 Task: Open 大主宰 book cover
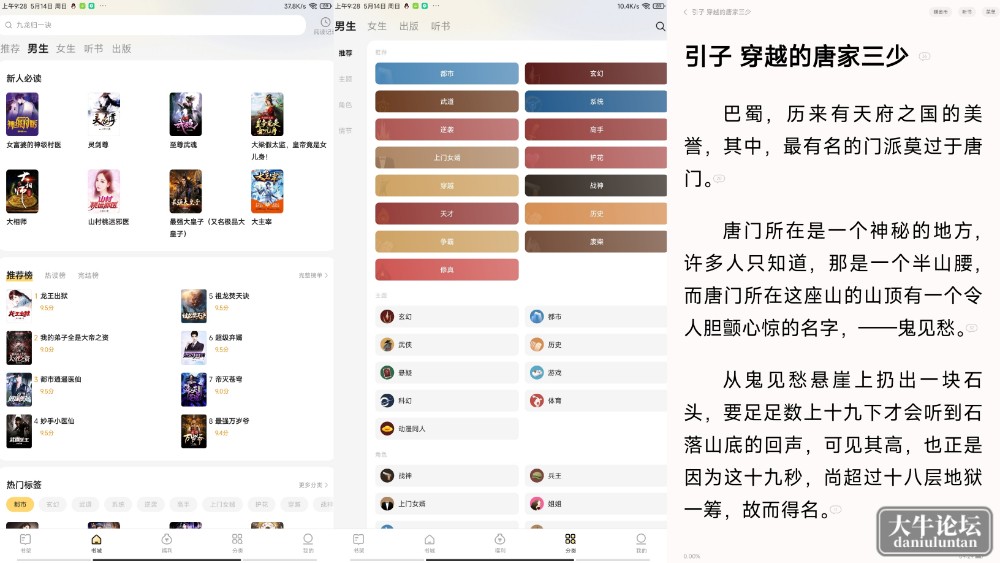click(x=267, y=191)
